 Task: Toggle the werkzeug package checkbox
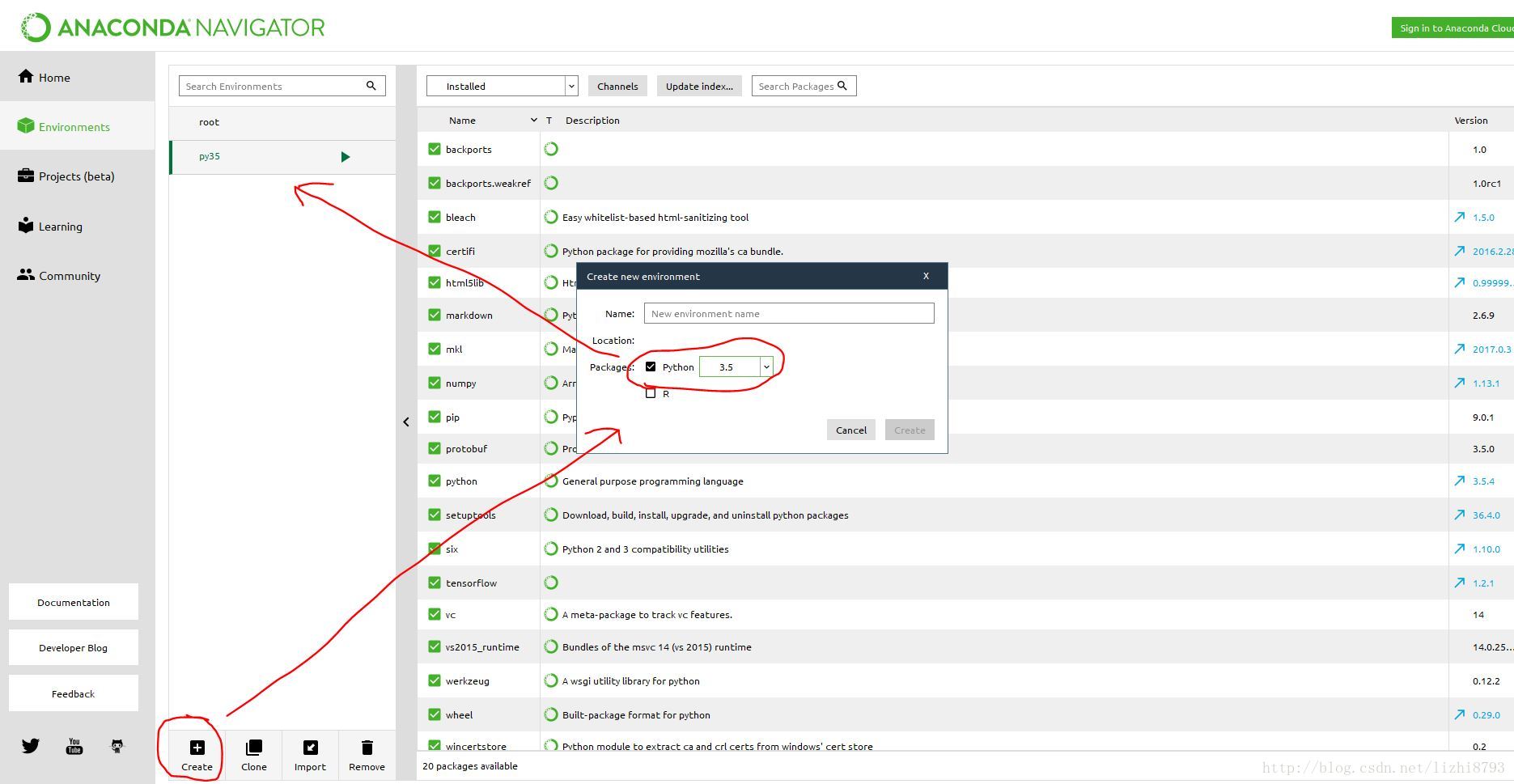click(x=435, y=680)
